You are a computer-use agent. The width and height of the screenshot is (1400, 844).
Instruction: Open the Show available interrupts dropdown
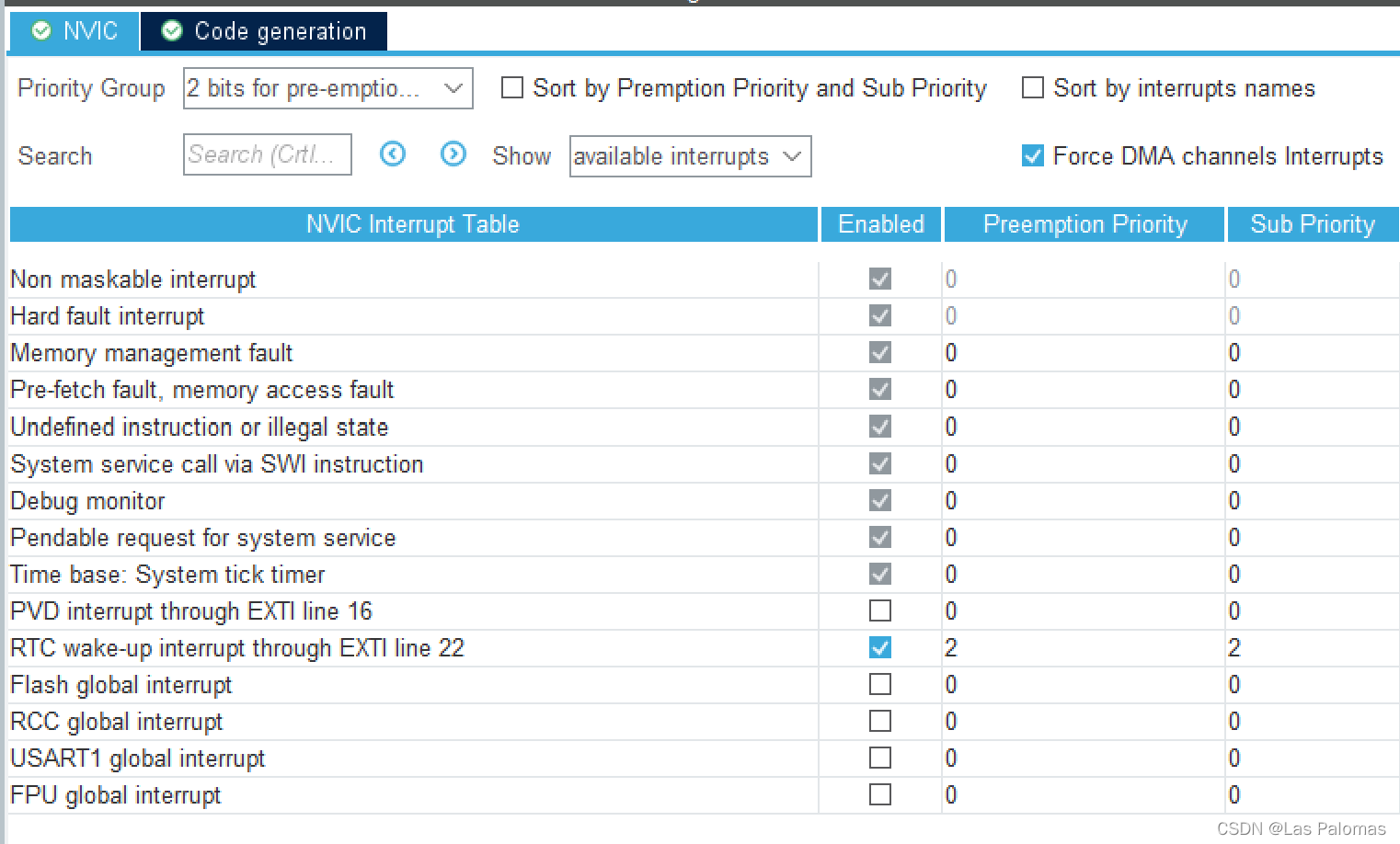tap(690, 156)
